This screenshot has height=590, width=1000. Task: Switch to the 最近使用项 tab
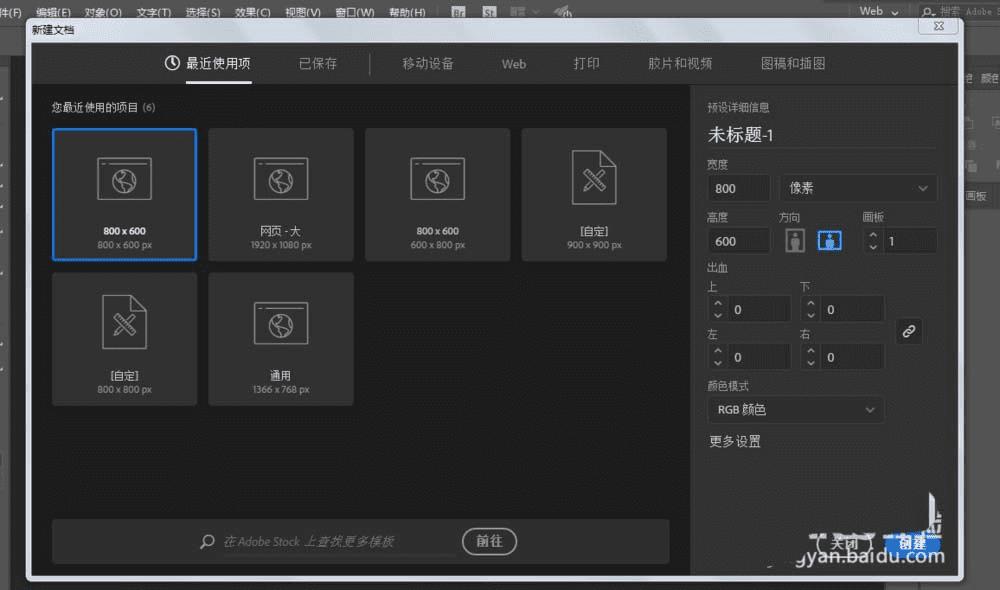[x=218, y=63]
